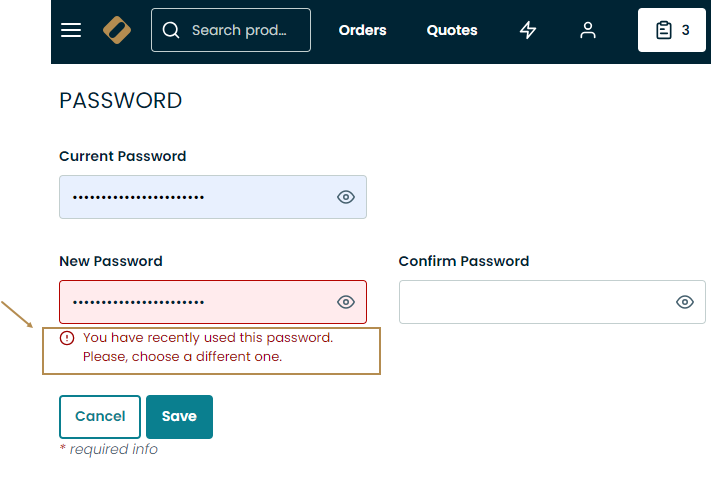Toggle visibility of Confirm Password field
The image size is (711, 492).
click(x=685, y=302)
